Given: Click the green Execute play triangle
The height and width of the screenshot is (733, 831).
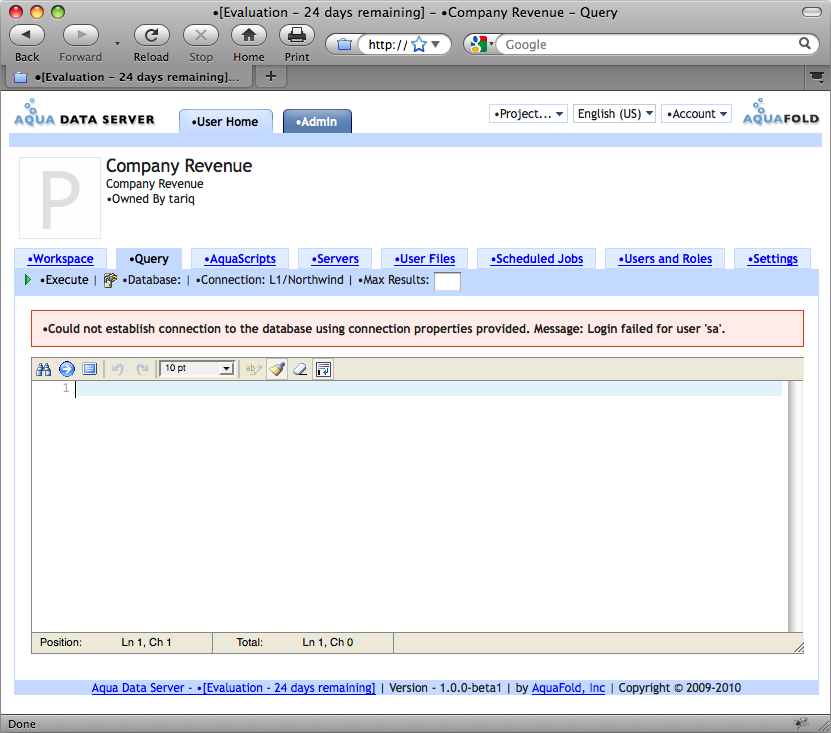Looking at the screenshot, I should click(28, 280).
